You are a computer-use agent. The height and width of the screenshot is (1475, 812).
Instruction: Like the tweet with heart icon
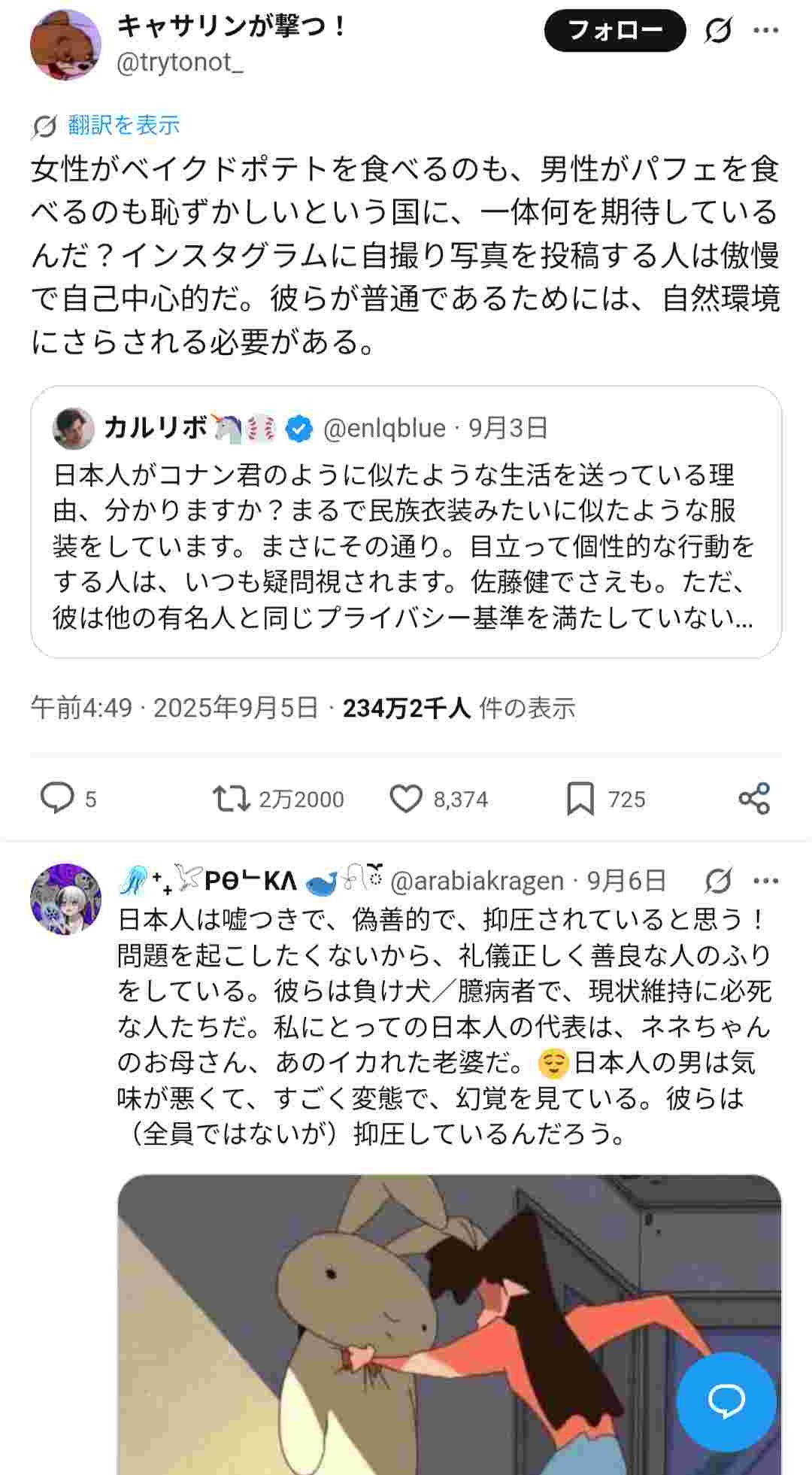click(x=406, y=798)
